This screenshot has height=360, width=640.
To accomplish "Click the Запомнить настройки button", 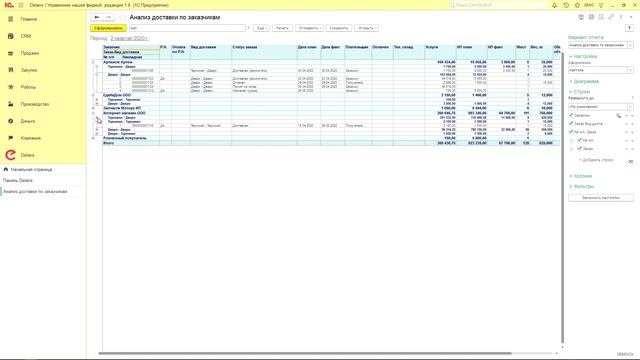I will pyautogui.click(x=601, y=198).
